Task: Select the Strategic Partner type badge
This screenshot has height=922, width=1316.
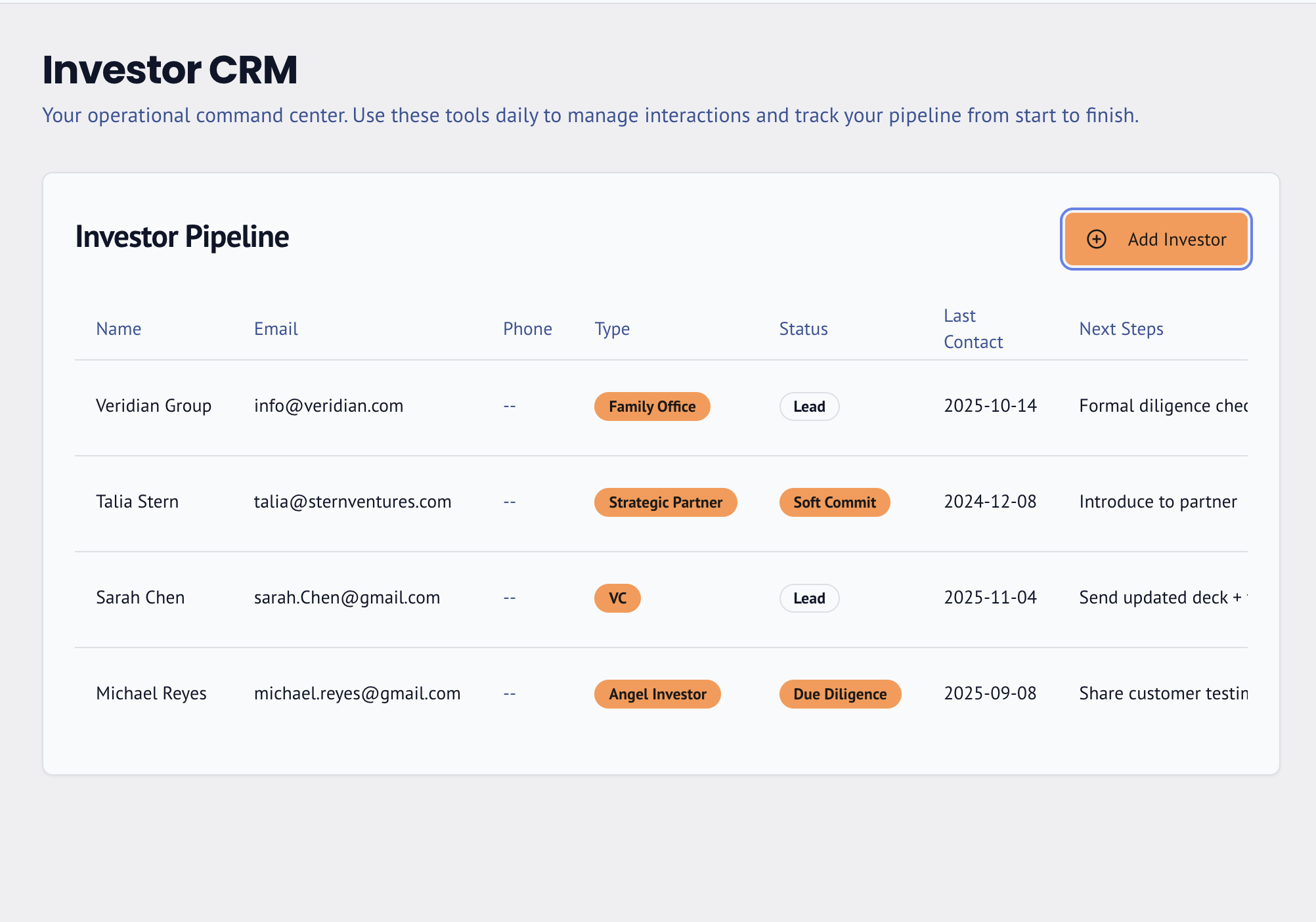Action: pyautogui.click(x=665, y=502)
